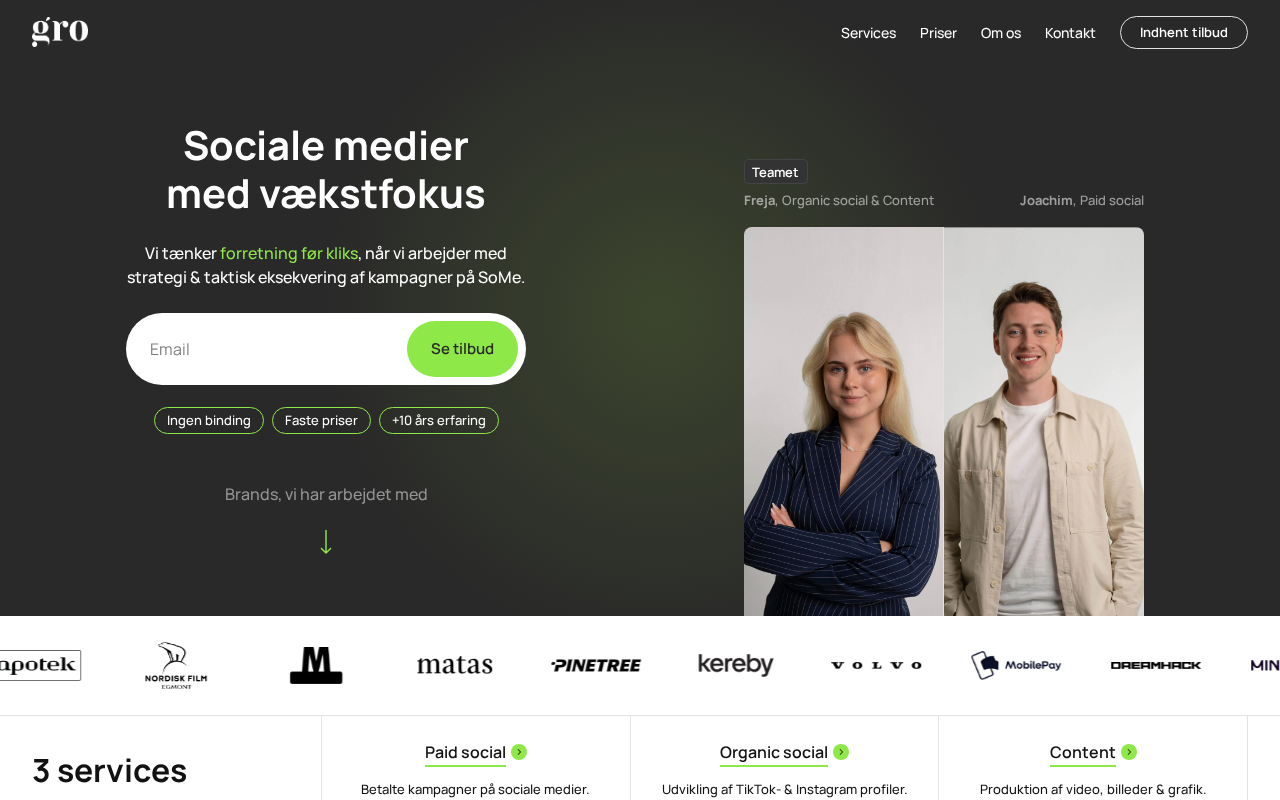Click the Volvo logo
Screen dimensions: 1280x800
(x=876, y=665)
